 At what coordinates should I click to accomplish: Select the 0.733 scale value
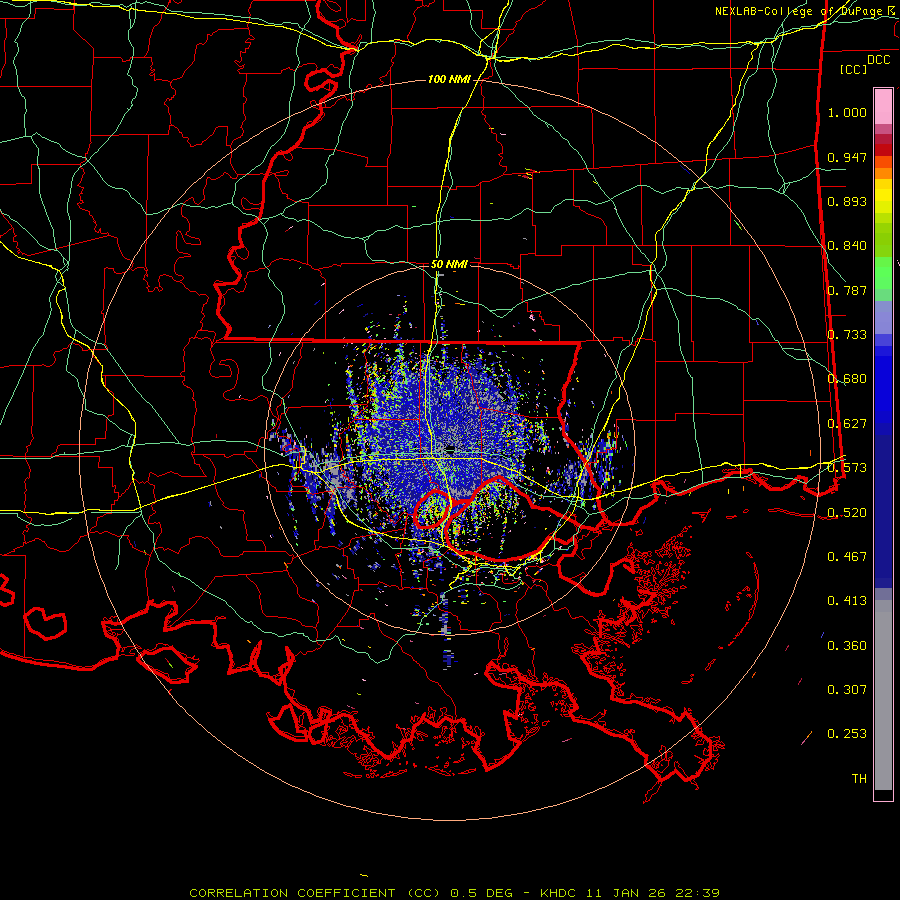coord(847,335)
